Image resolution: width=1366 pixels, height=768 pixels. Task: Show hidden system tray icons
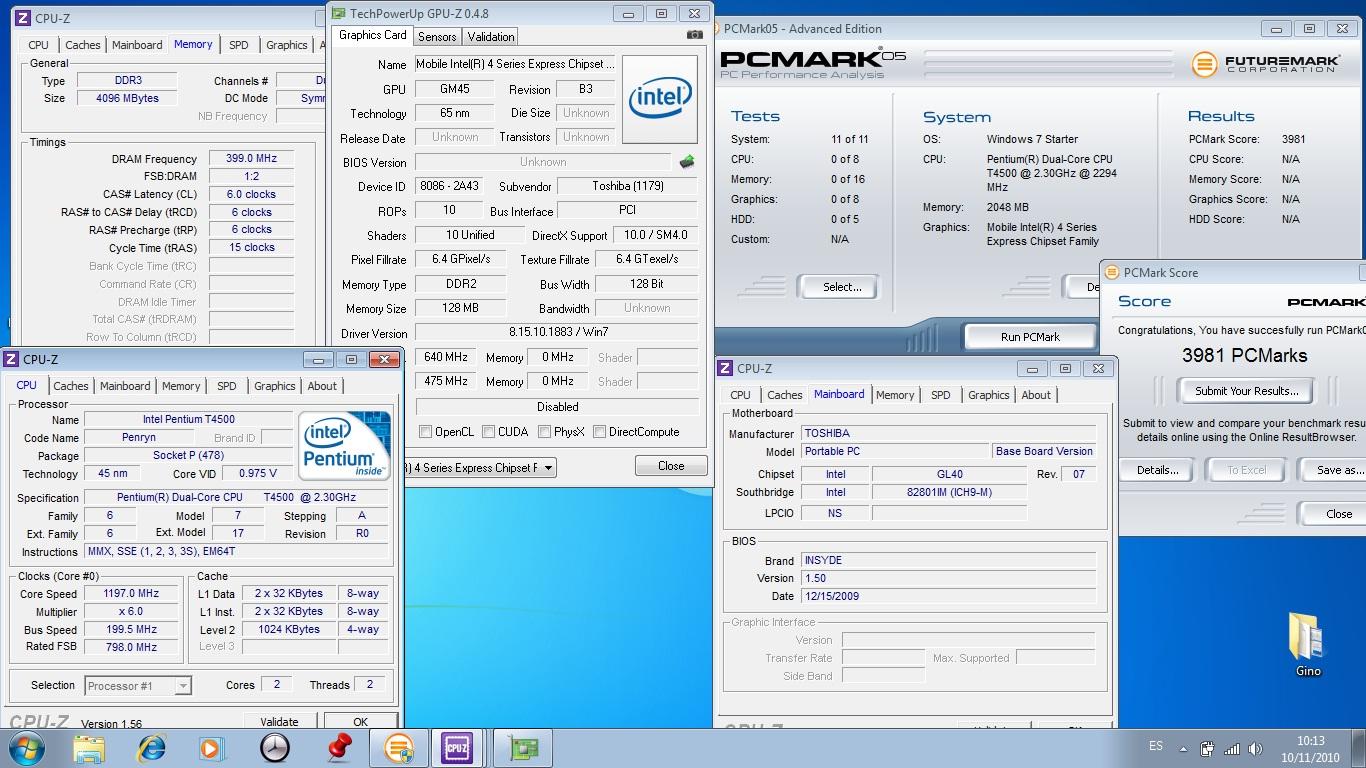(1183, 748)
